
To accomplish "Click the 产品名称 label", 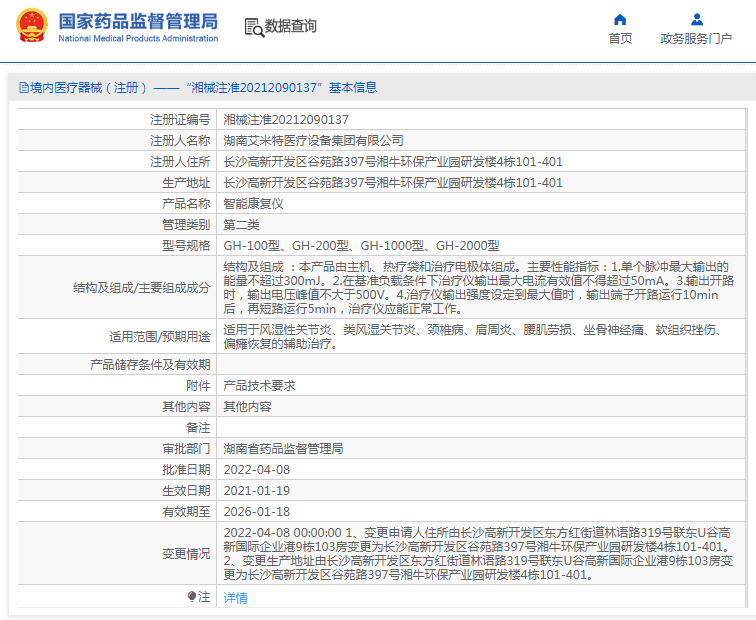I will [x=186, y=204].
